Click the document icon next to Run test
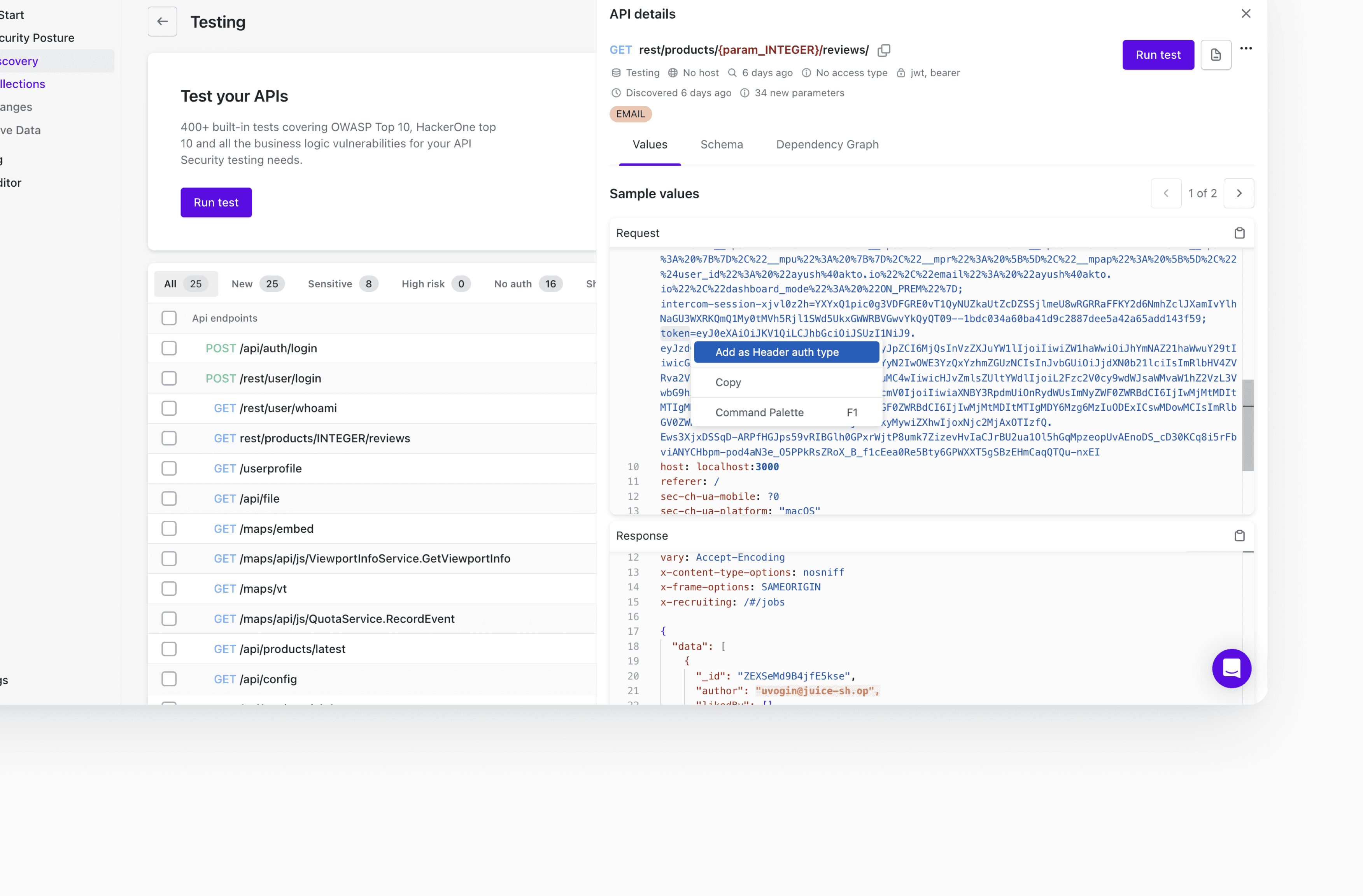This screenshot has height=896, width=1363. [x=1215, y=55]
